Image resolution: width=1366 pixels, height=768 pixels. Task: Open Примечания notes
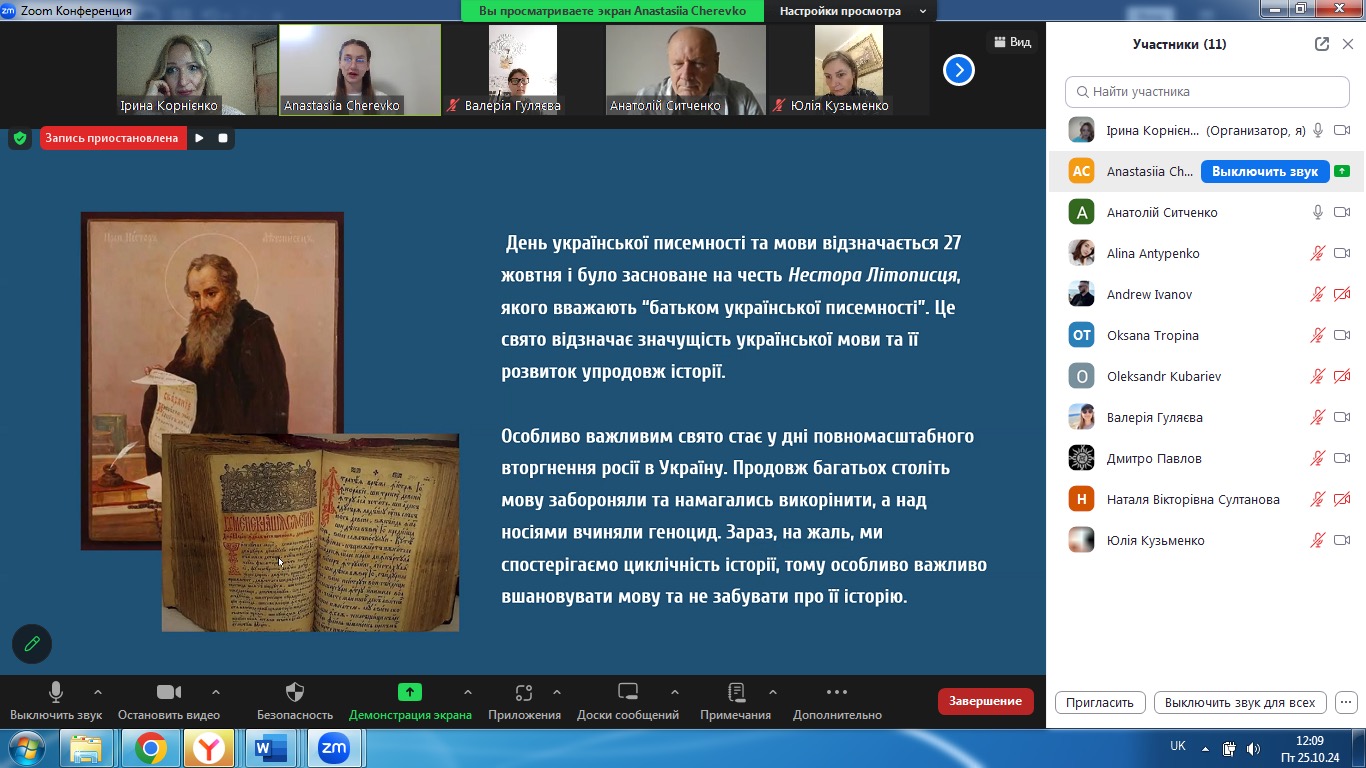[736, 701]
